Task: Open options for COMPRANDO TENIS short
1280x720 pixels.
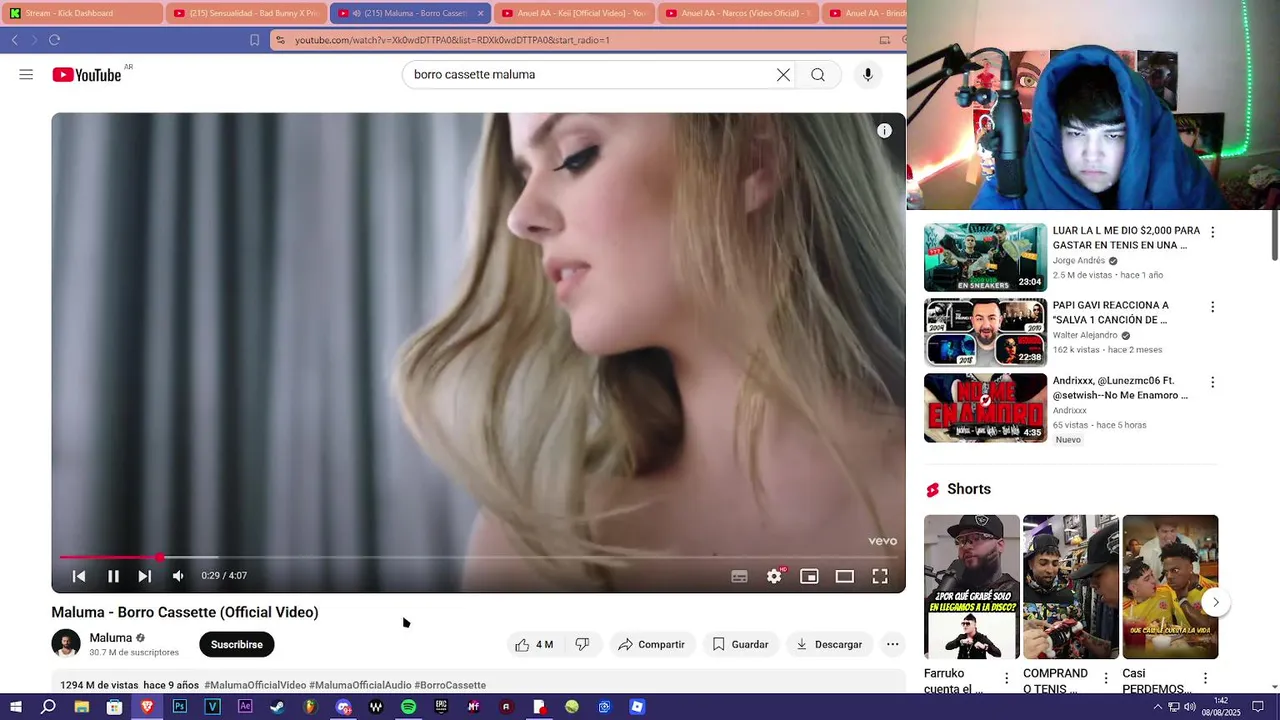Action: click(1106, 678)
